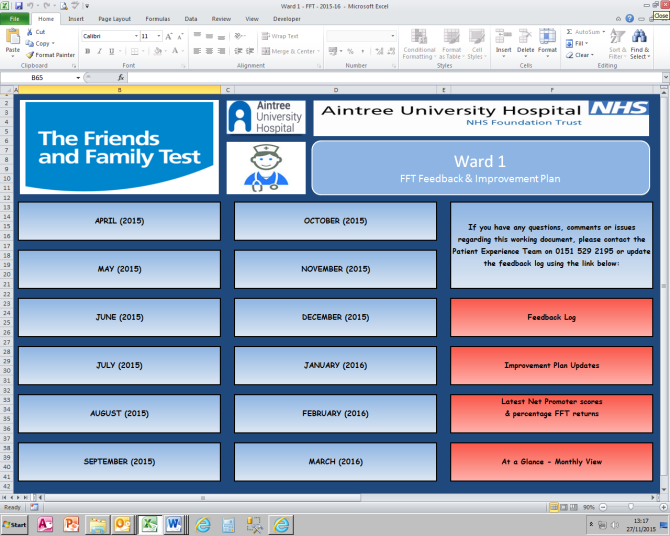The image size is (670, 536).
Task: Click Increase Decimal icon
Action: coord(379,51)
